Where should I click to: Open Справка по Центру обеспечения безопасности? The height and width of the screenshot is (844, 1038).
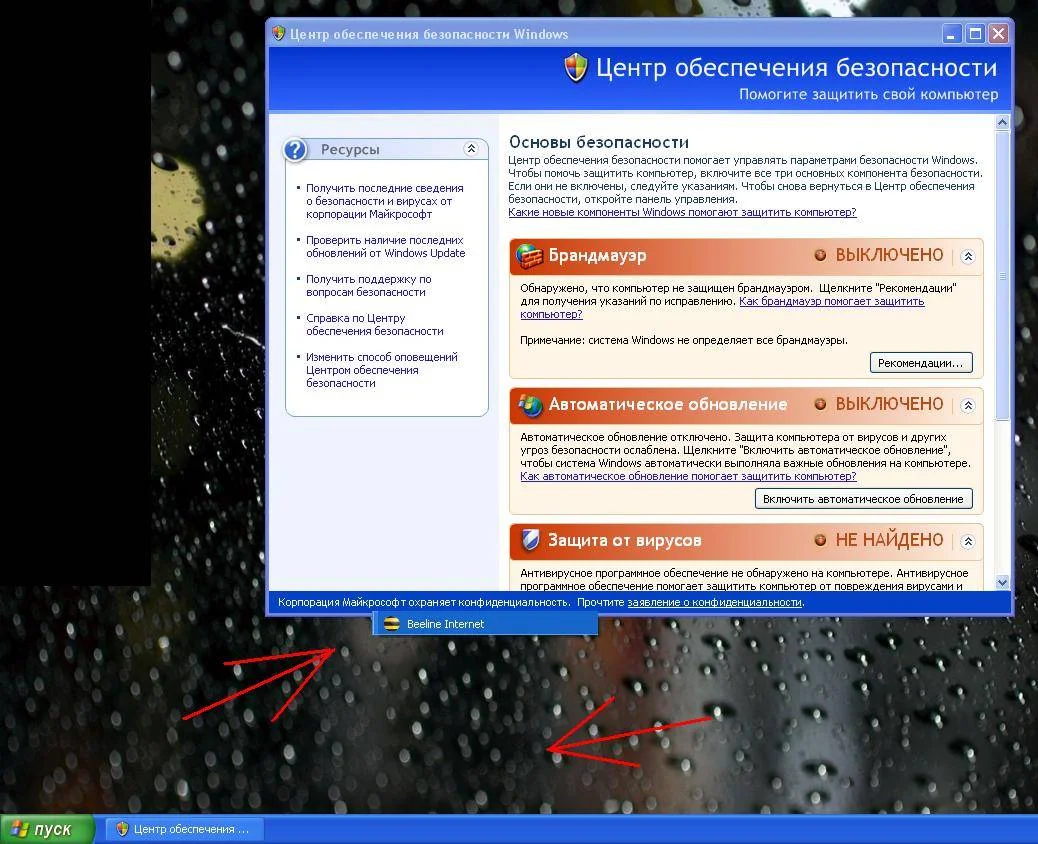pyautogui.click(x=374, y=324)
